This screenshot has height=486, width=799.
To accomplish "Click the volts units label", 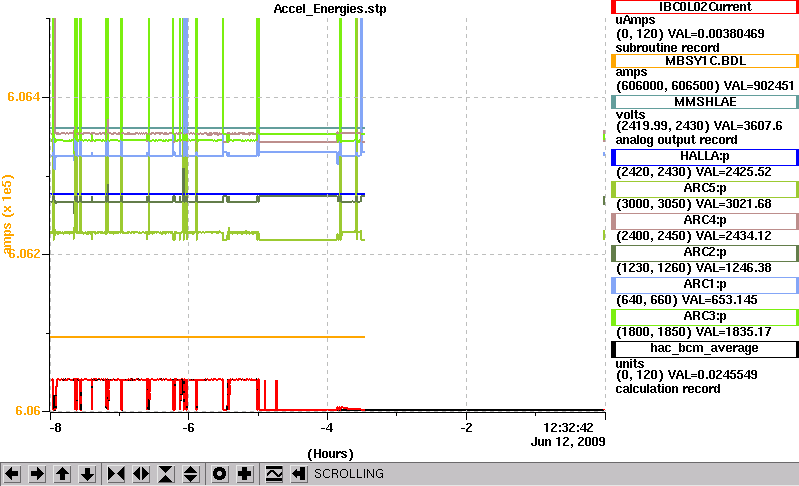I will pyautogui.click(x=630, y=115).
